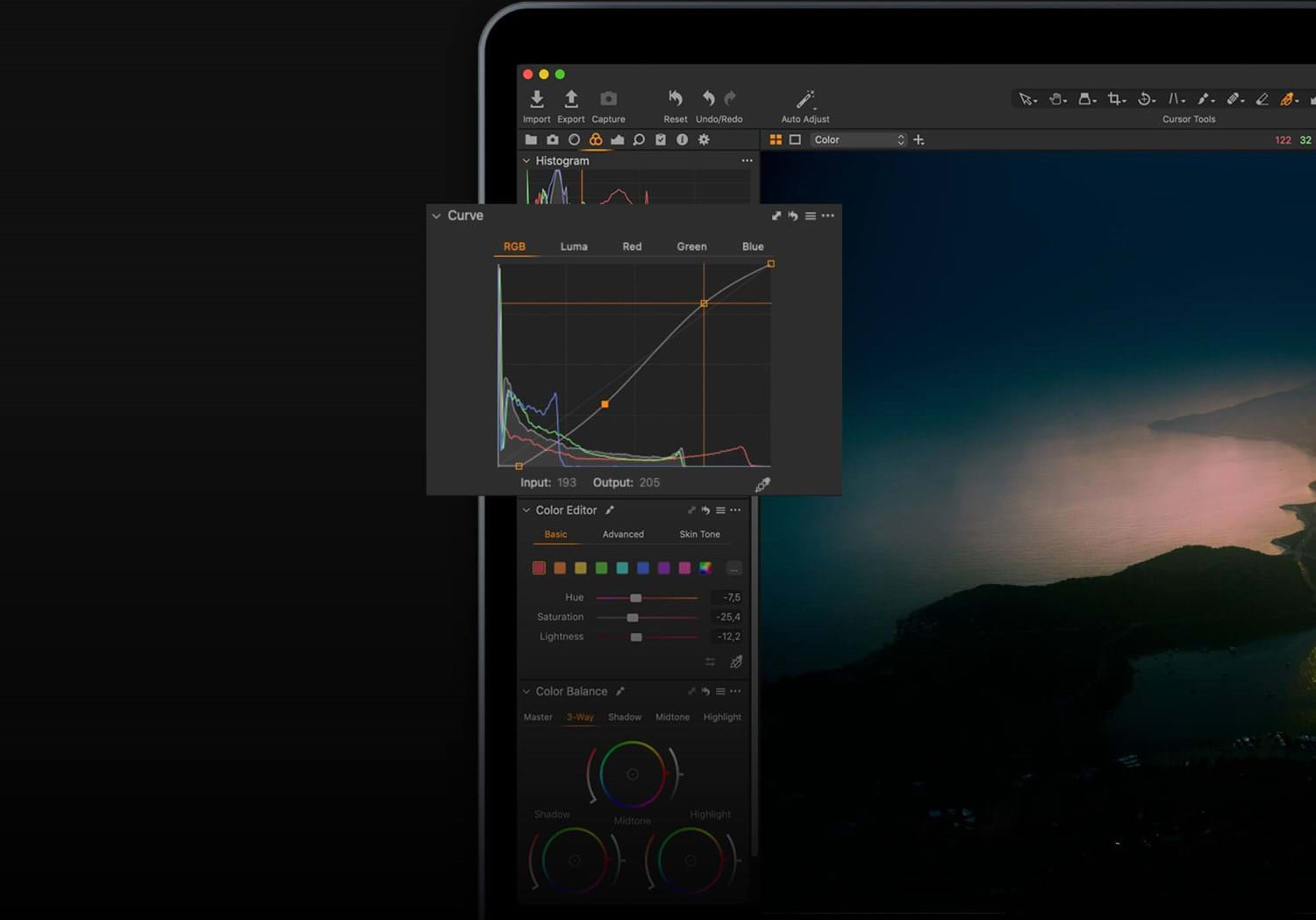Click the reset arrow in the Color Editor header
Image resolution: width=1316 pixels, height=920 pixels.
(x=705, y=510)
